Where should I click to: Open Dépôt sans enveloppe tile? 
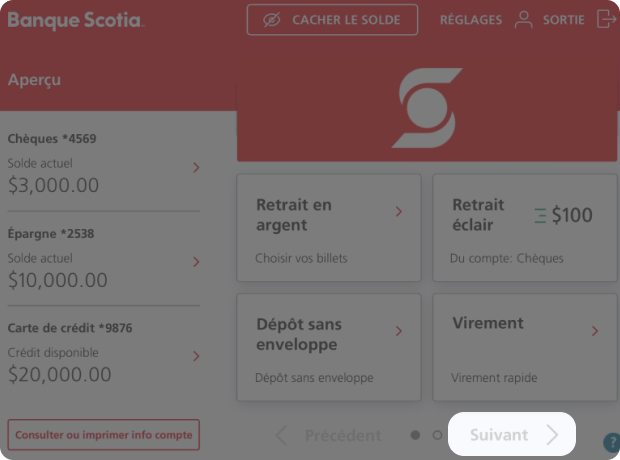point(329,347)
